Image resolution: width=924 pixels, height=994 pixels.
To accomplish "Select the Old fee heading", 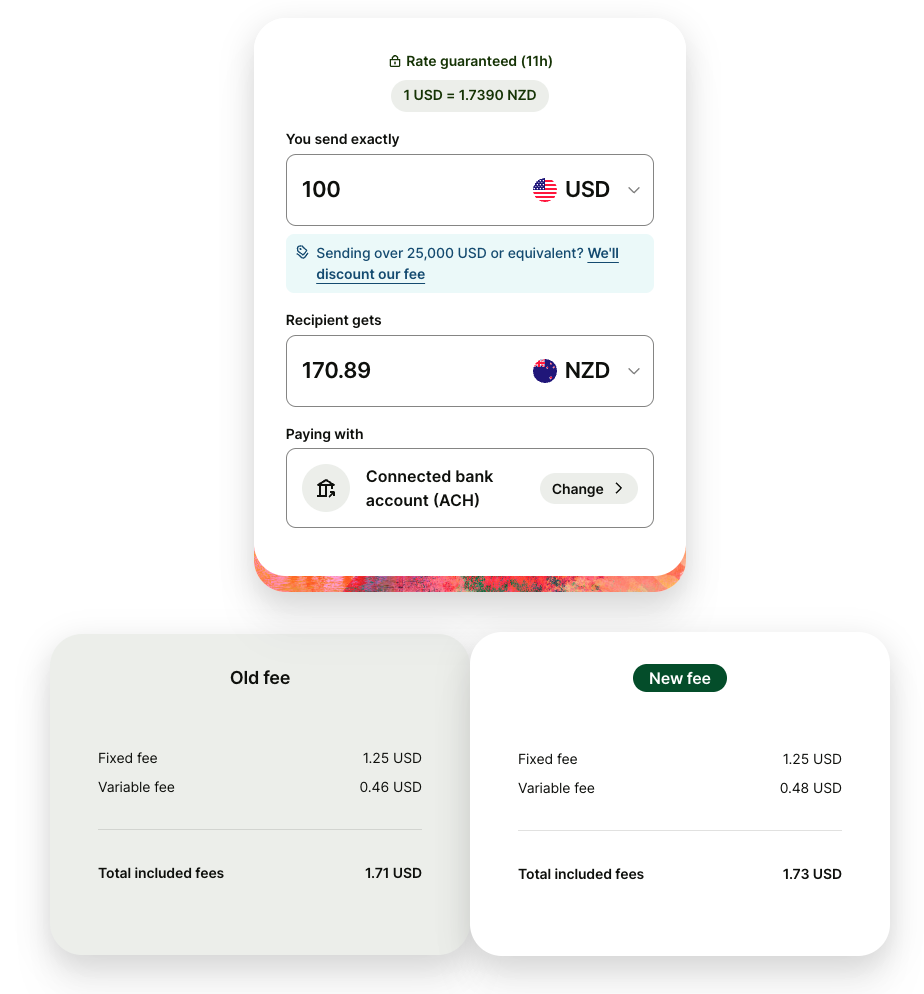I will (x=260, y=678).
